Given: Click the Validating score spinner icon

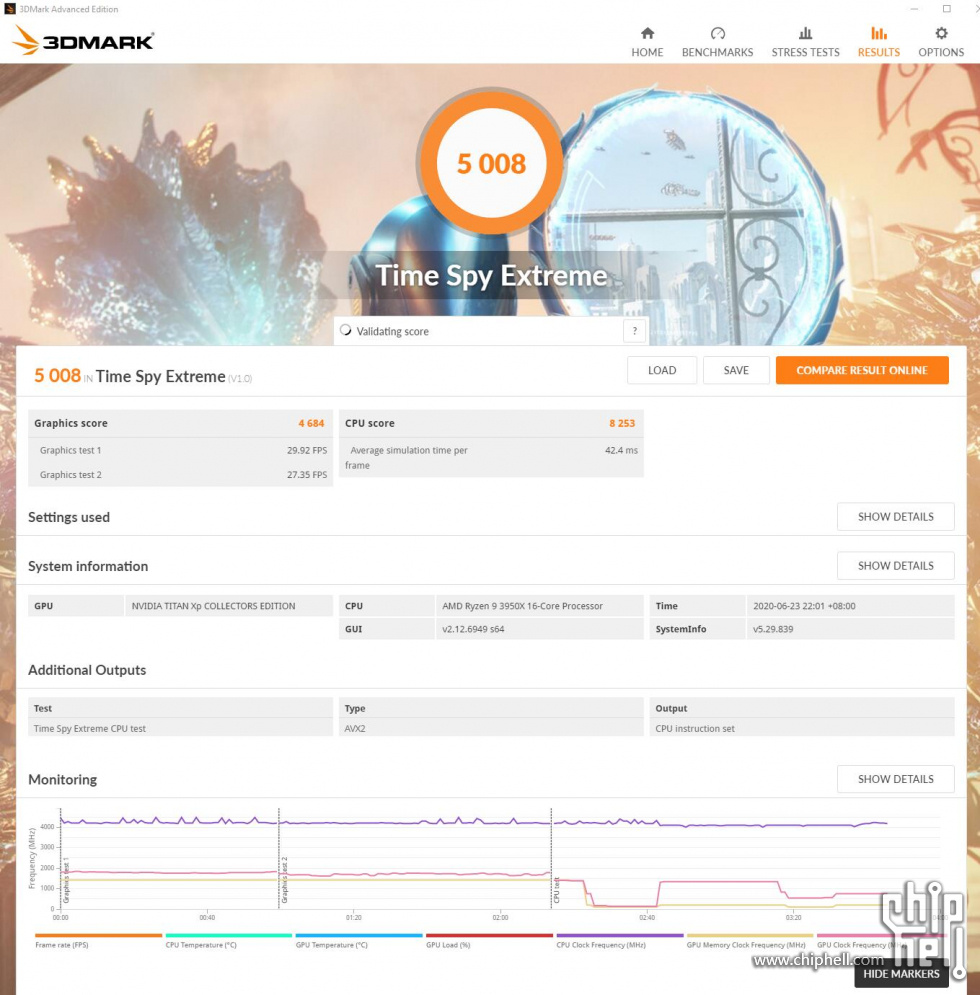Looking at the screenshot, I should tap(345, 330).
